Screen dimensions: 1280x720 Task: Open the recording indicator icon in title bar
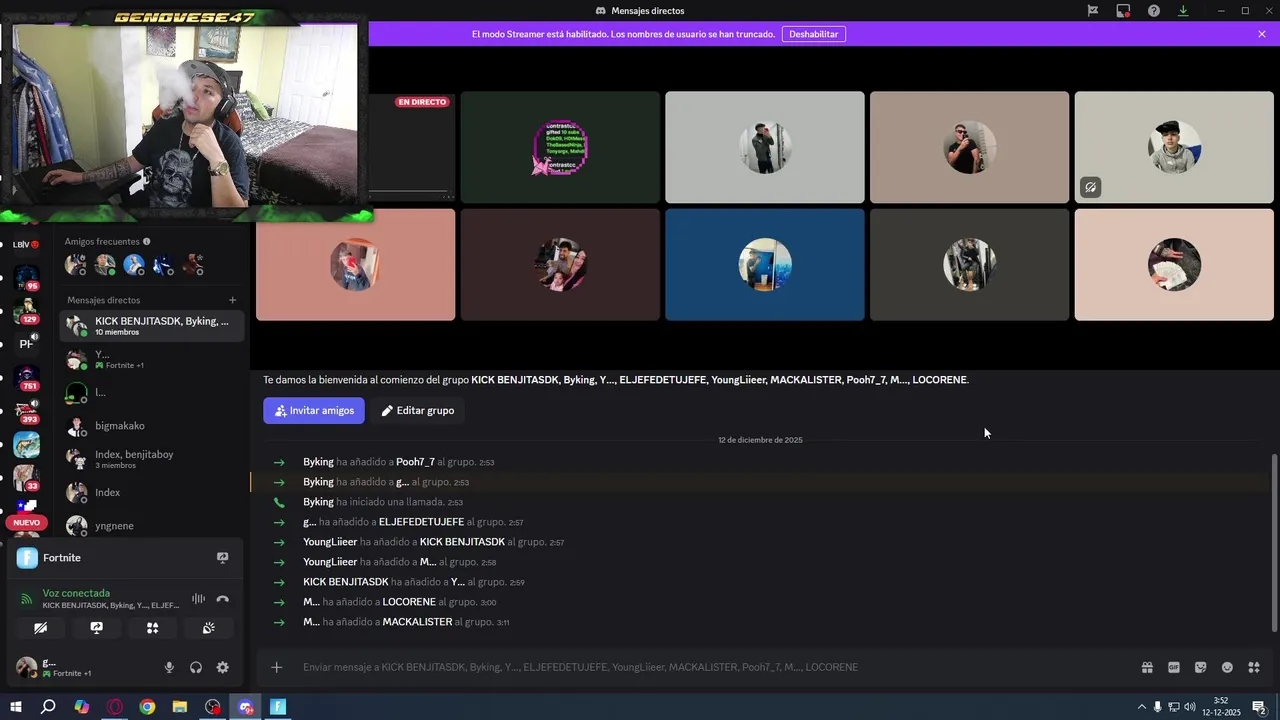tap(1123, 11)
